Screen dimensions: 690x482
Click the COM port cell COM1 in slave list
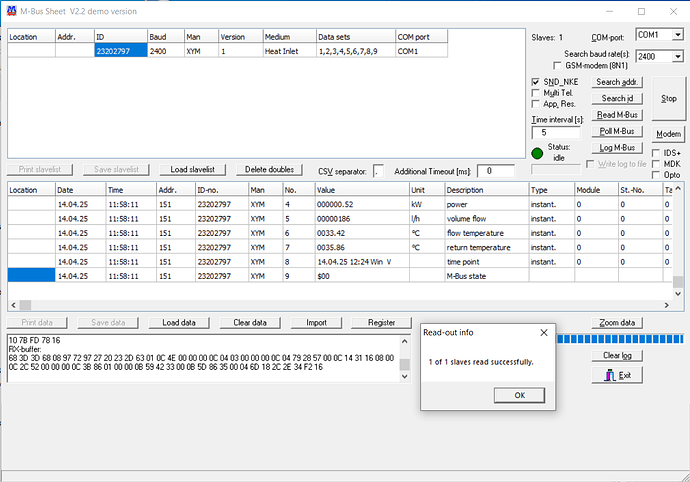[422, 51]
